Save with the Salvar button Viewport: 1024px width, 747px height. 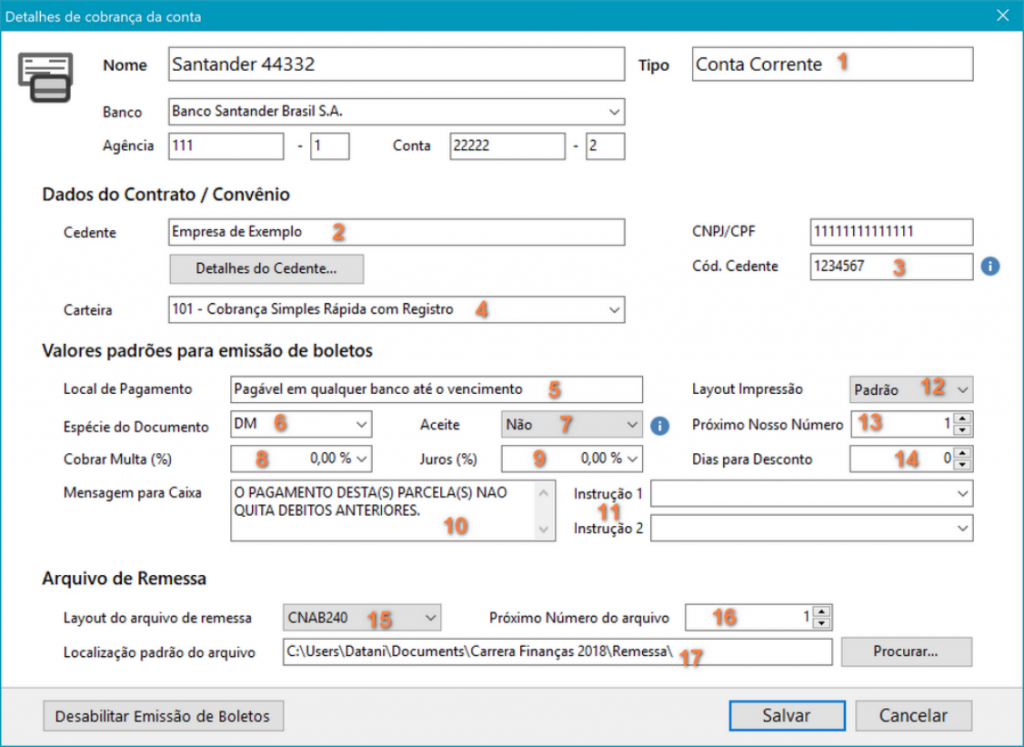tap(785, 716)
